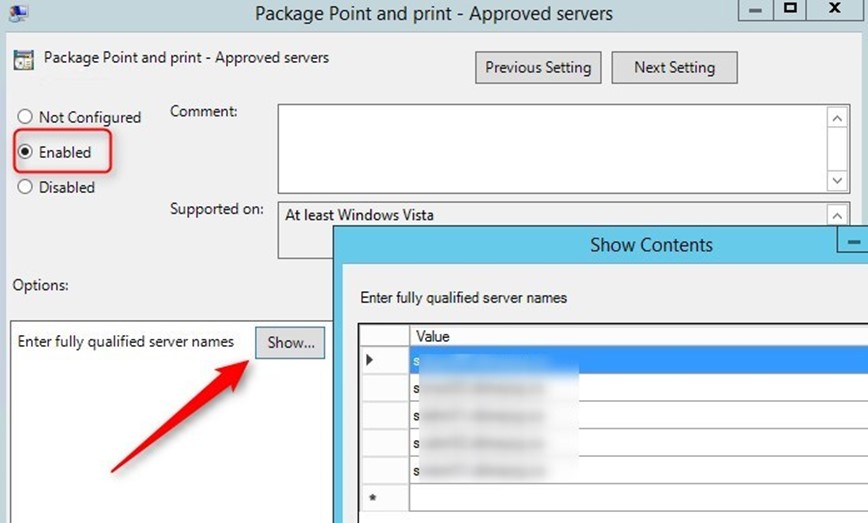868x523 pixels.
Task: Click the new empty value row cell
Action: 639,498
